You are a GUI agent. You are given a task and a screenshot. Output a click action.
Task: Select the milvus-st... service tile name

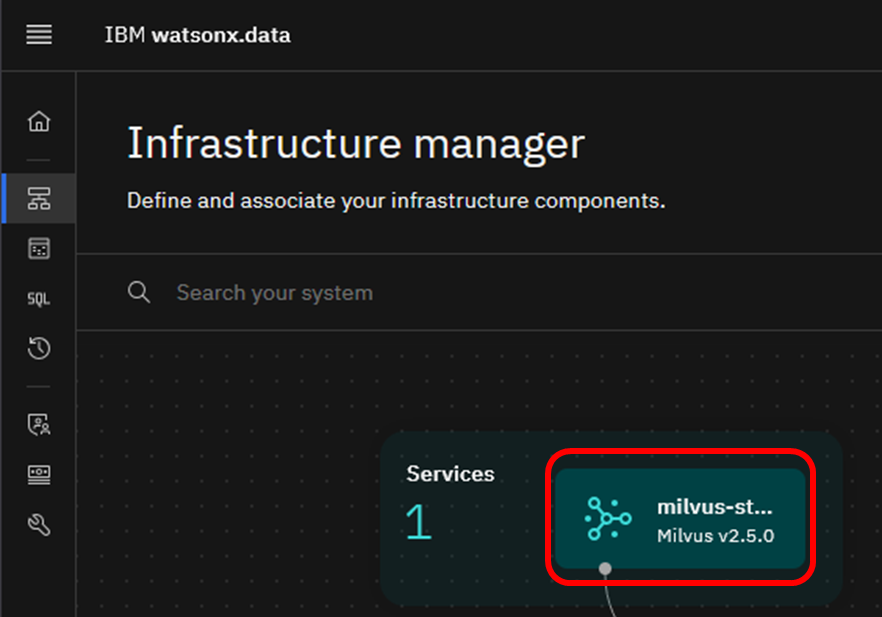point(714,507)
